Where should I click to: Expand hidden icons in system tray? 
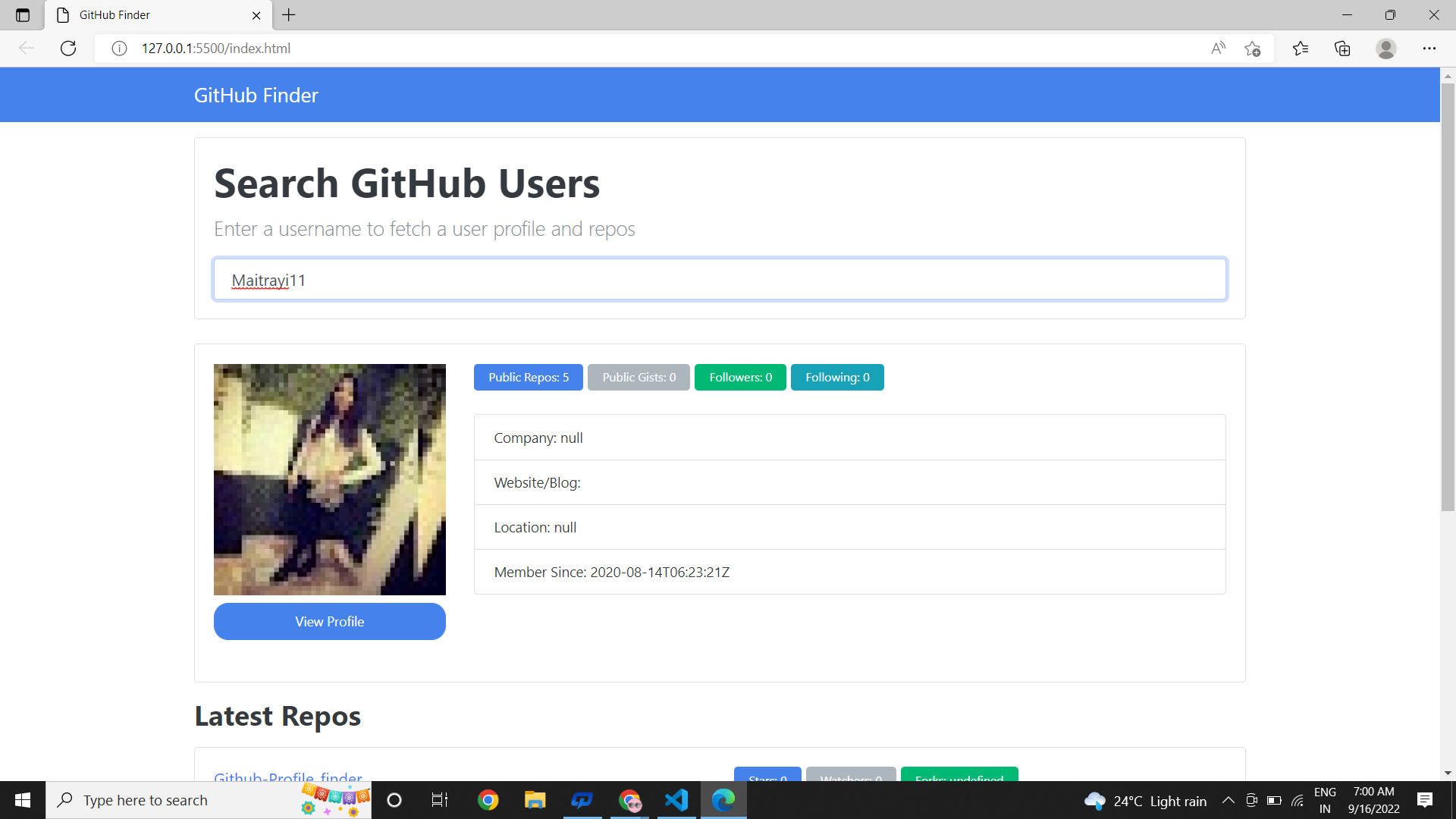point(1228,799)
